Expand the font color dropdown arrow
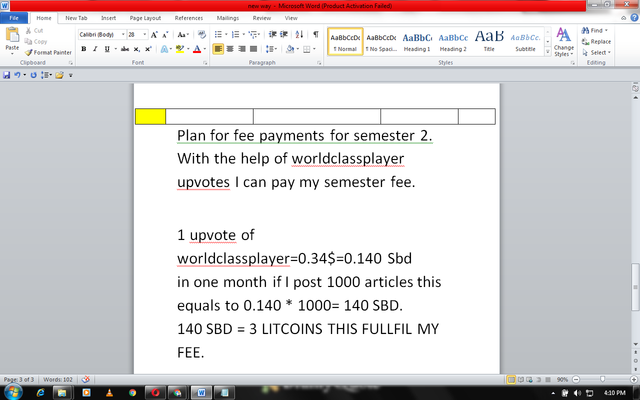The image size is (640, 400). pyautogui.click(x=204, y=49)
